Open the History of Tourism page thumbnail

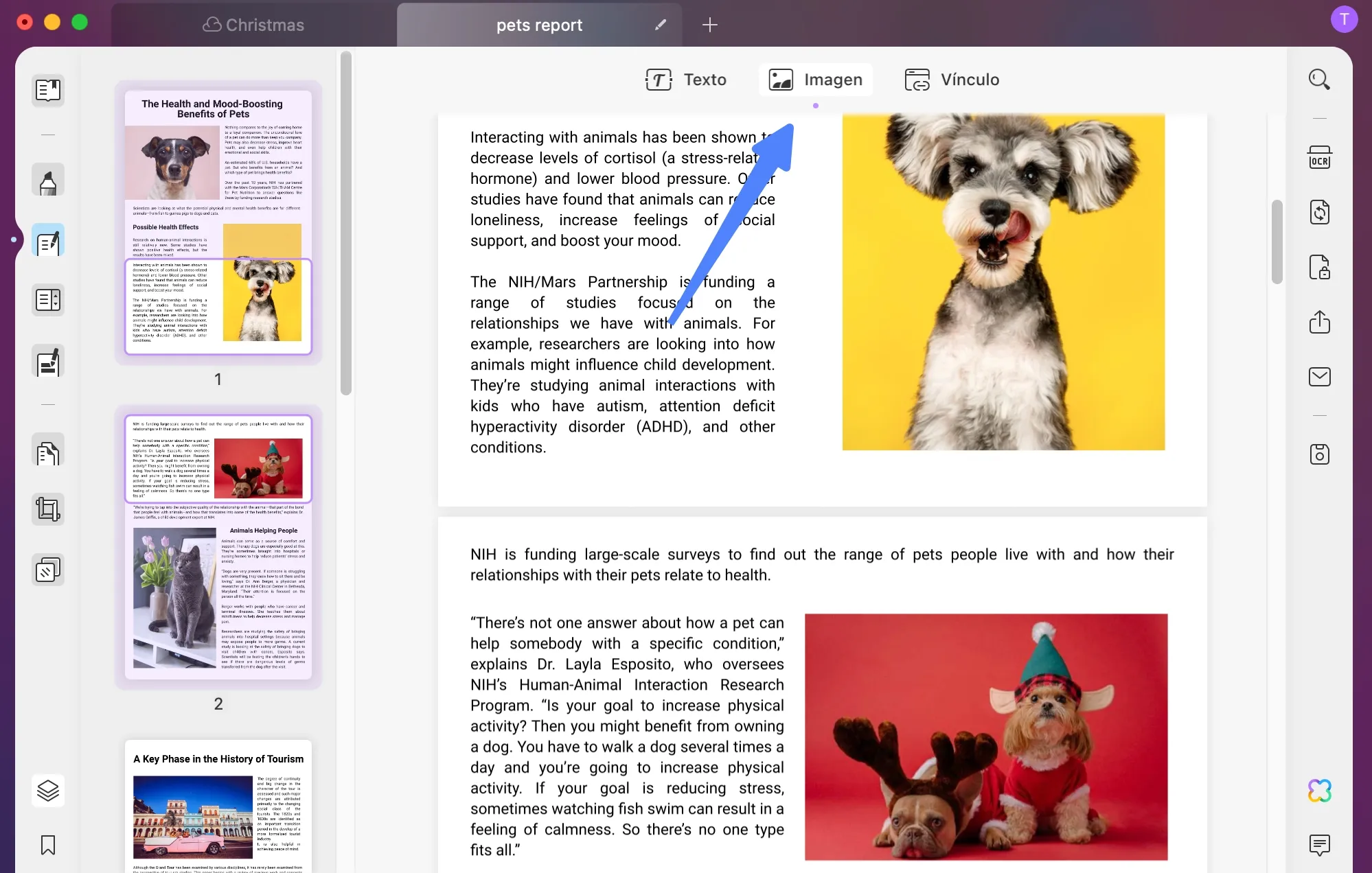click(x=218, y=806)
